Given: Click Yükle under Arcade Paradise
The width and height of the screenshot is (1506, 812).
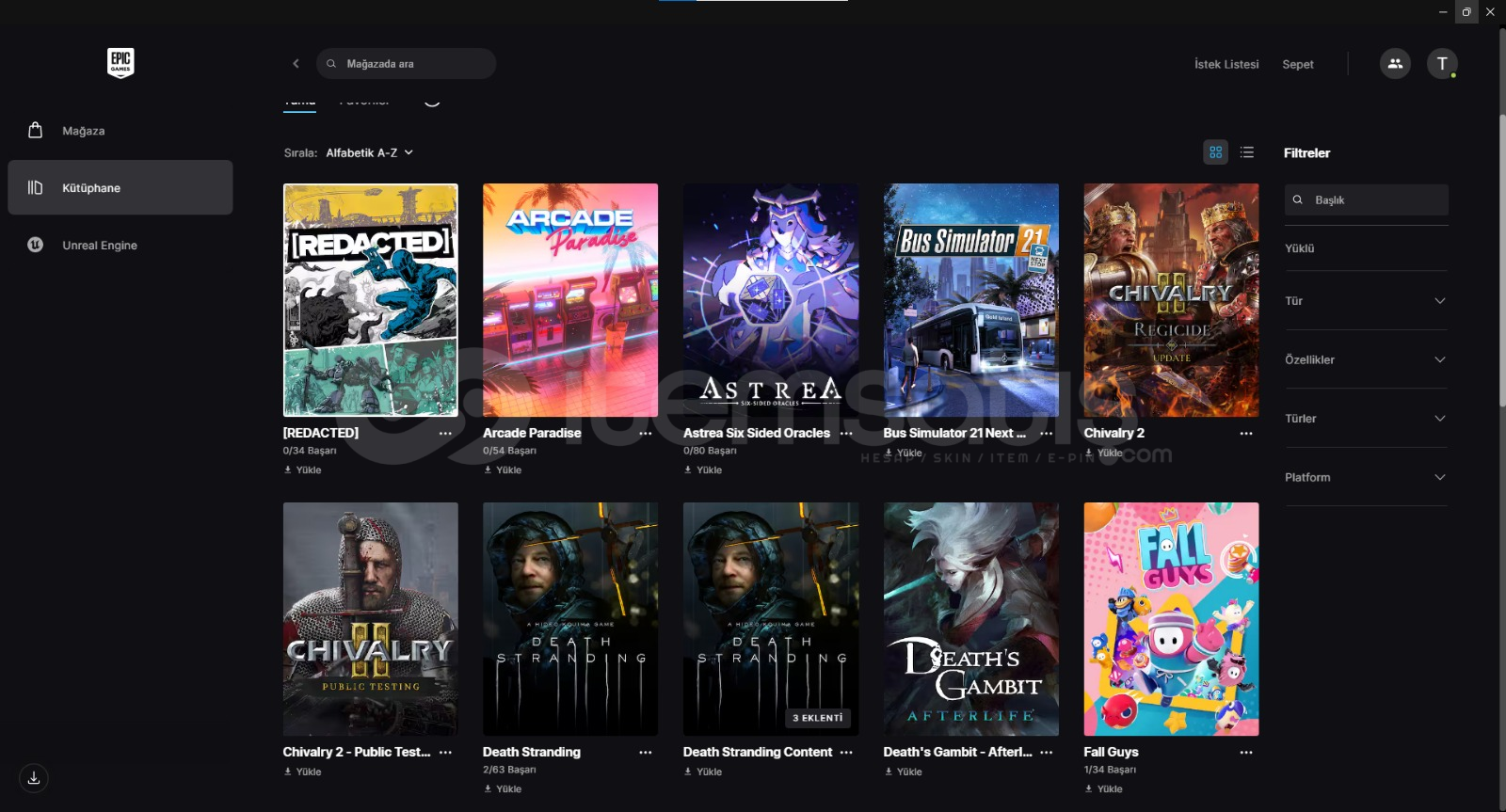Looking at the screenshot, I should click(503, 470).
